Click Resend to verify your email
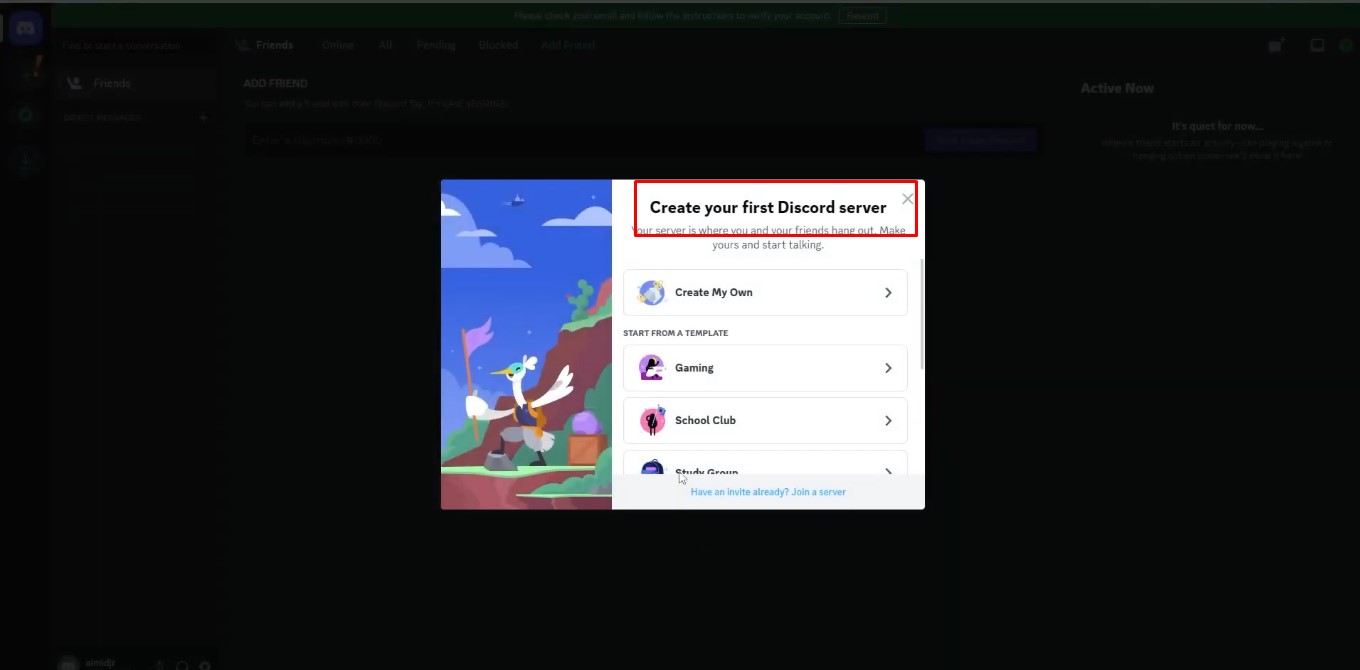This screenshot has width=1360, height=670. coord(862,15)
